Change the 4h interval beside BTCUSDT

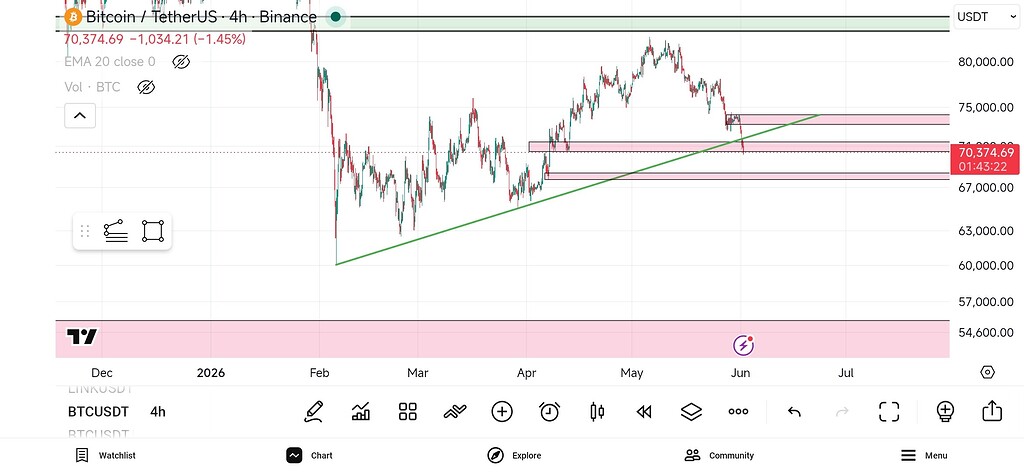[x=158, y=412]
